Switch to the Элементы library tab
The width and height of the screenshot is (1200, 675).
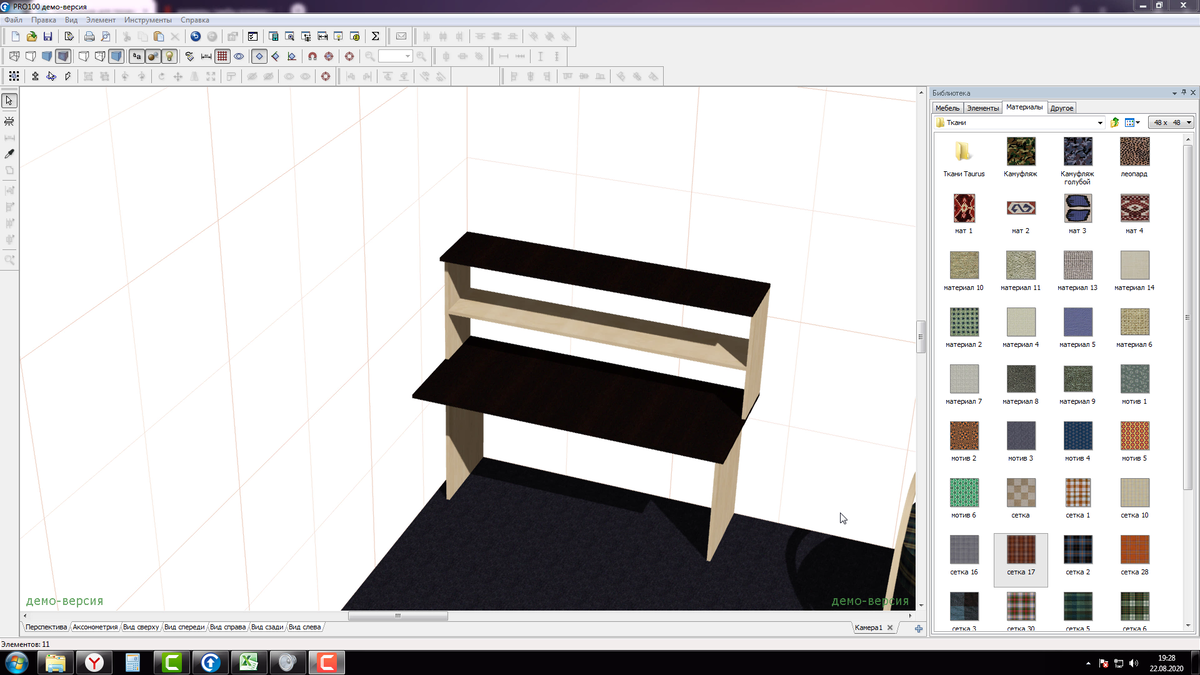pos(983,107)
